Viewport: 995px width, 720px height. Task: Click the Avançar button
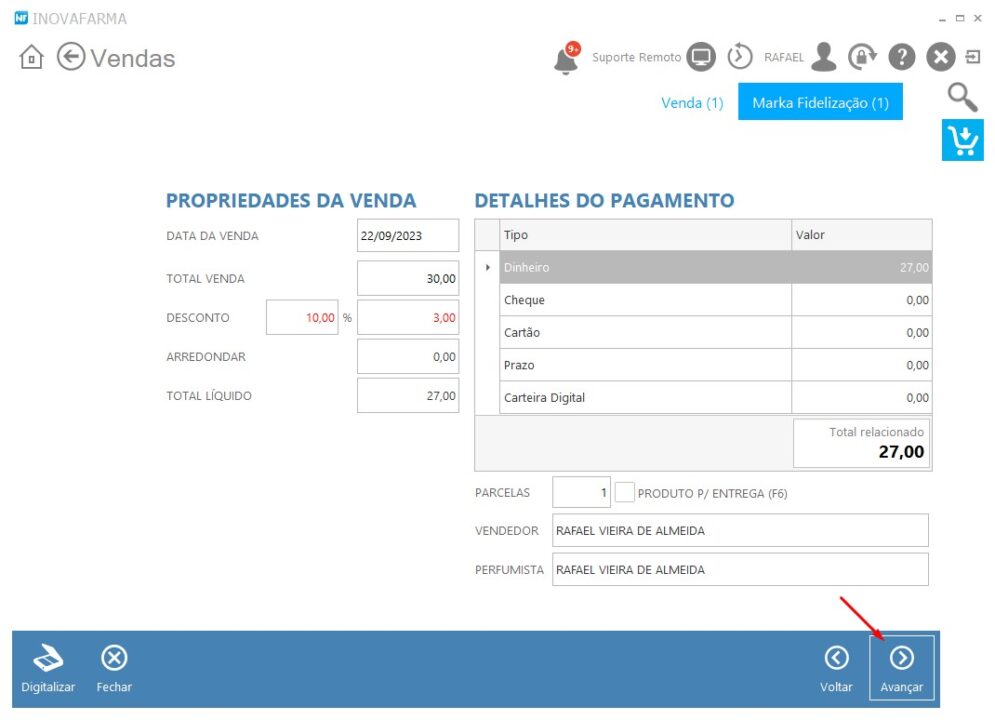coord(902,667)
